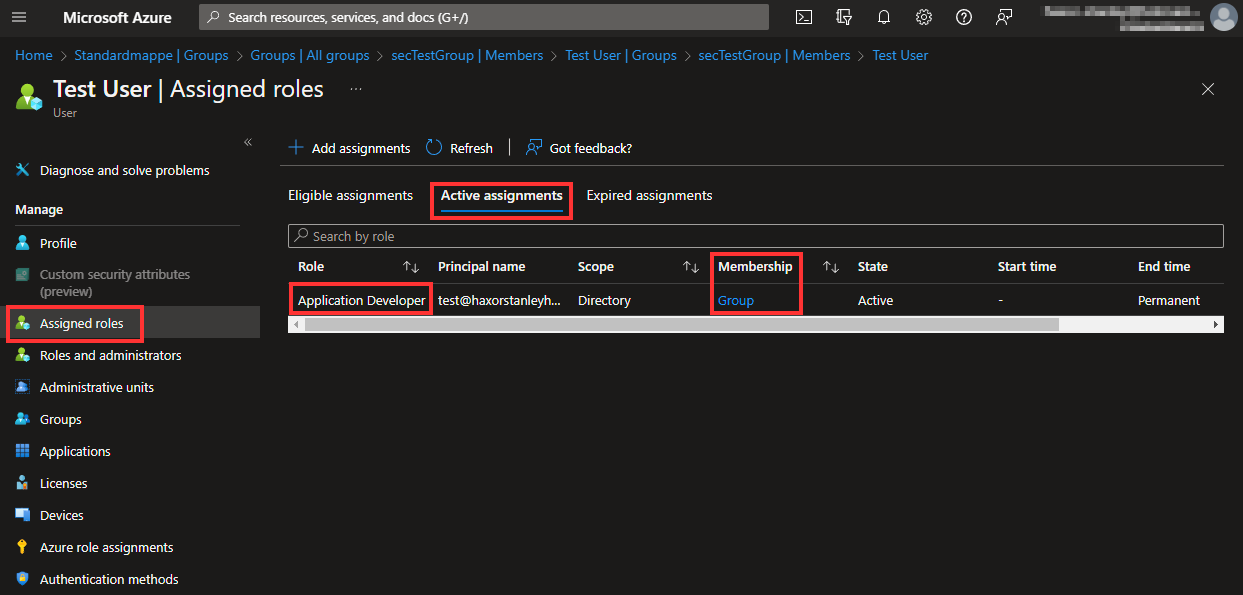Screen dimensions: 1243x595
Task: Open the notifications bell
Action: pyautogui.click(x=884, y=17)
